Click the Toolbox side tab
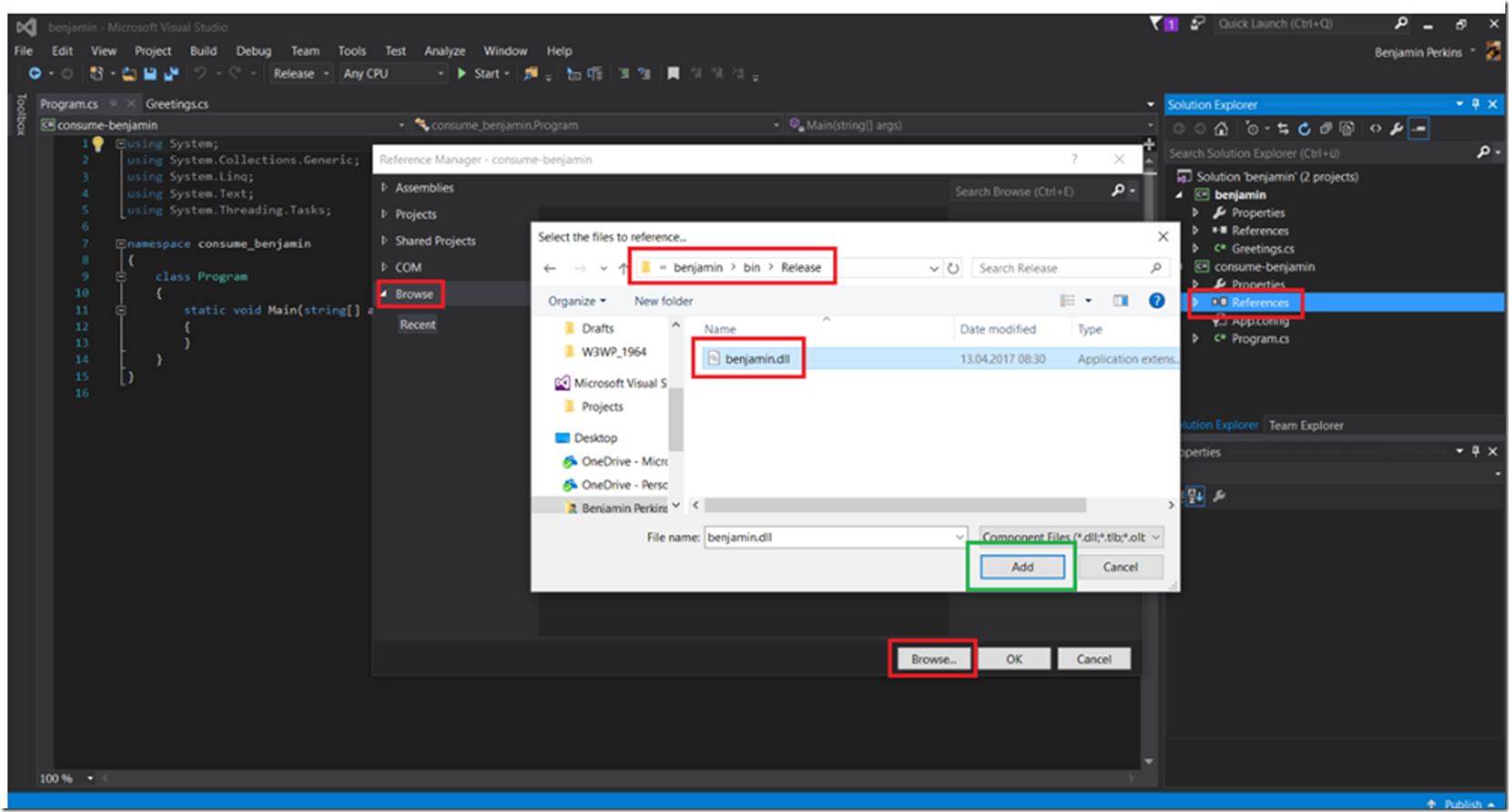The image size is (1509, 812). click(21, 115)
